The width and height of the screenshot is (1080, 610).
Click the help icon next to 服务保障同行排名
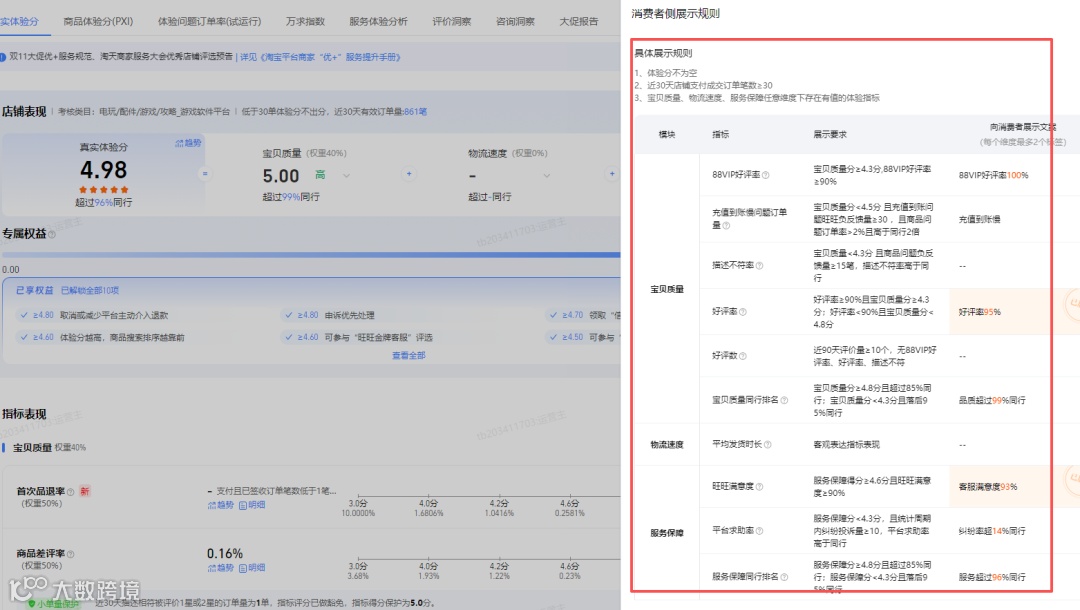(x=784, y=577)
